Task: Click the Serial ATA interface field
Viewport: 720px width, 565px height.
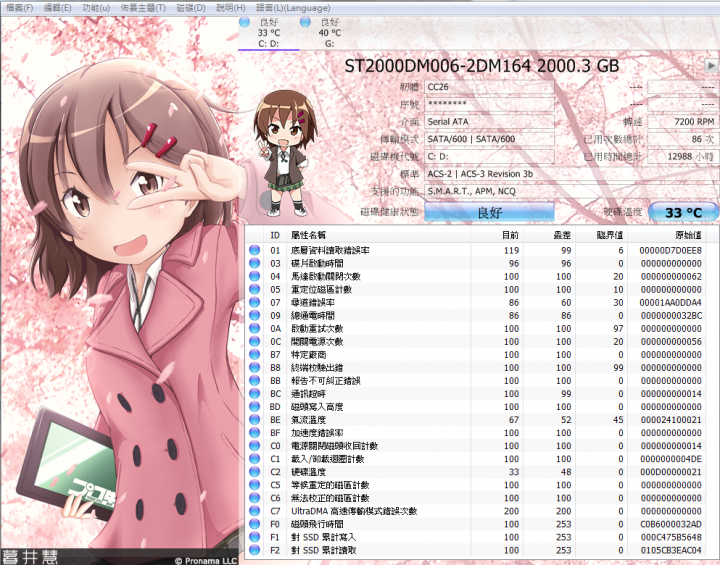Action: pos(489,122)
